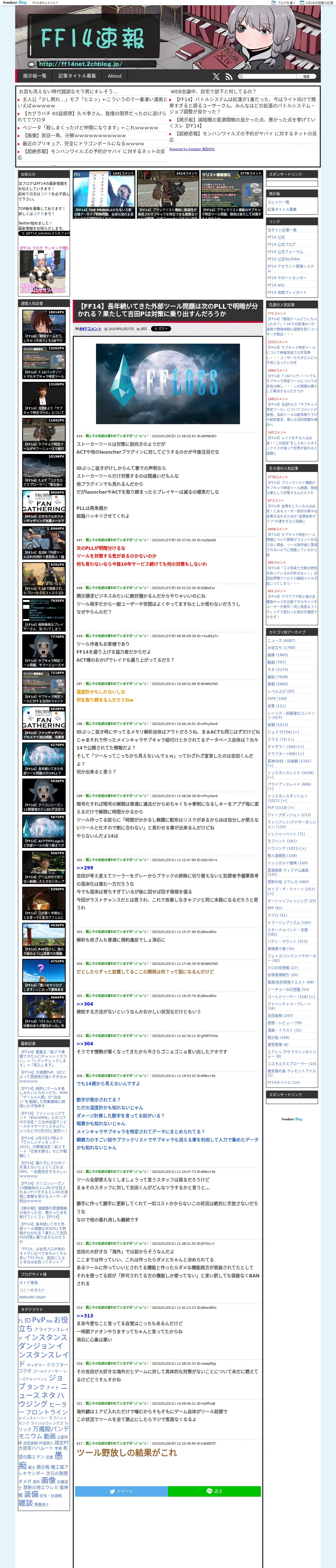
Task: Click the 検索 search button
Action: pyautogui.click(x=307, y=77)
